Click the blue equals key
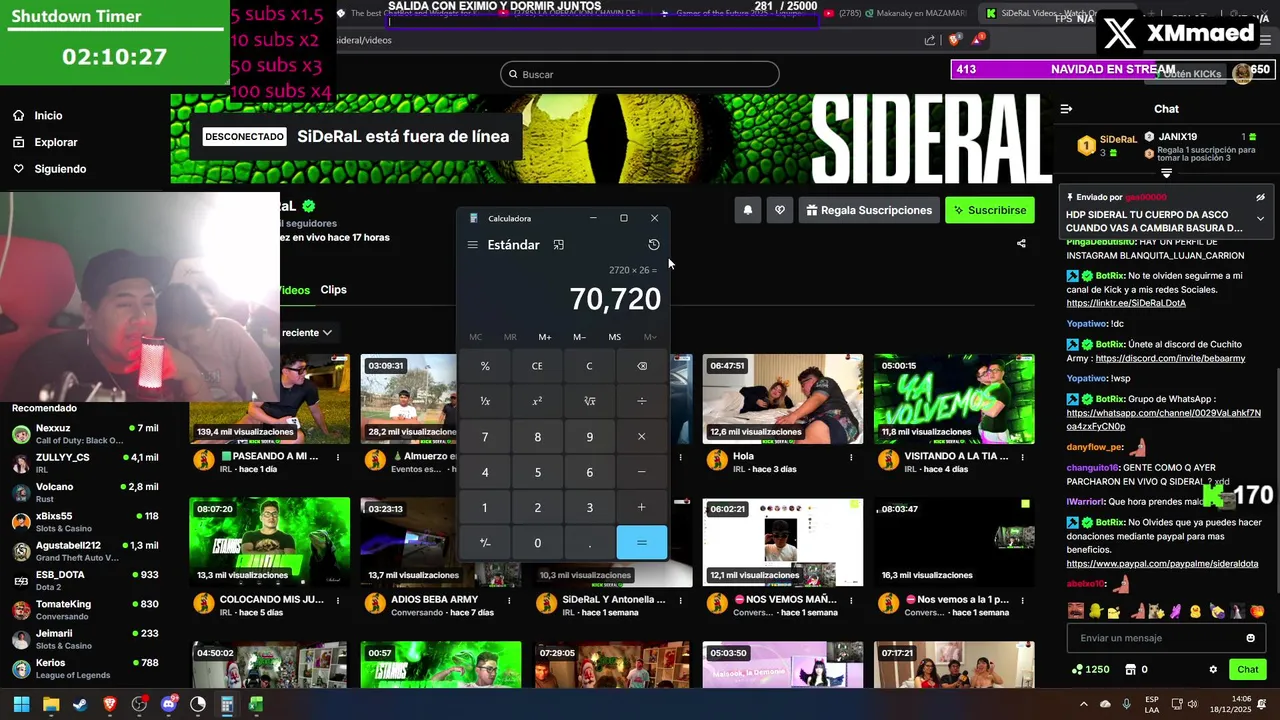This screenshot has width=1280, height=720. tap(642, 543)
